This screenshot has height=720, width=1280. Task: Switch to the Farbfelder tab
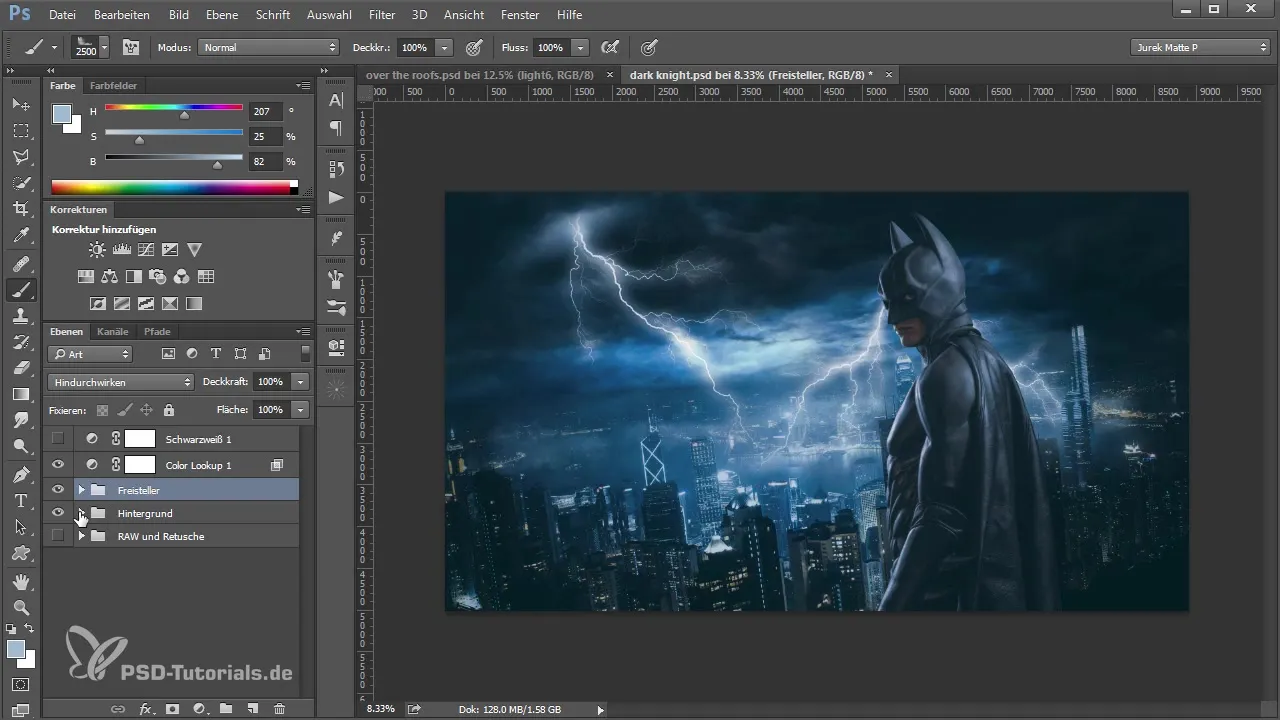(x=113, y=86)
